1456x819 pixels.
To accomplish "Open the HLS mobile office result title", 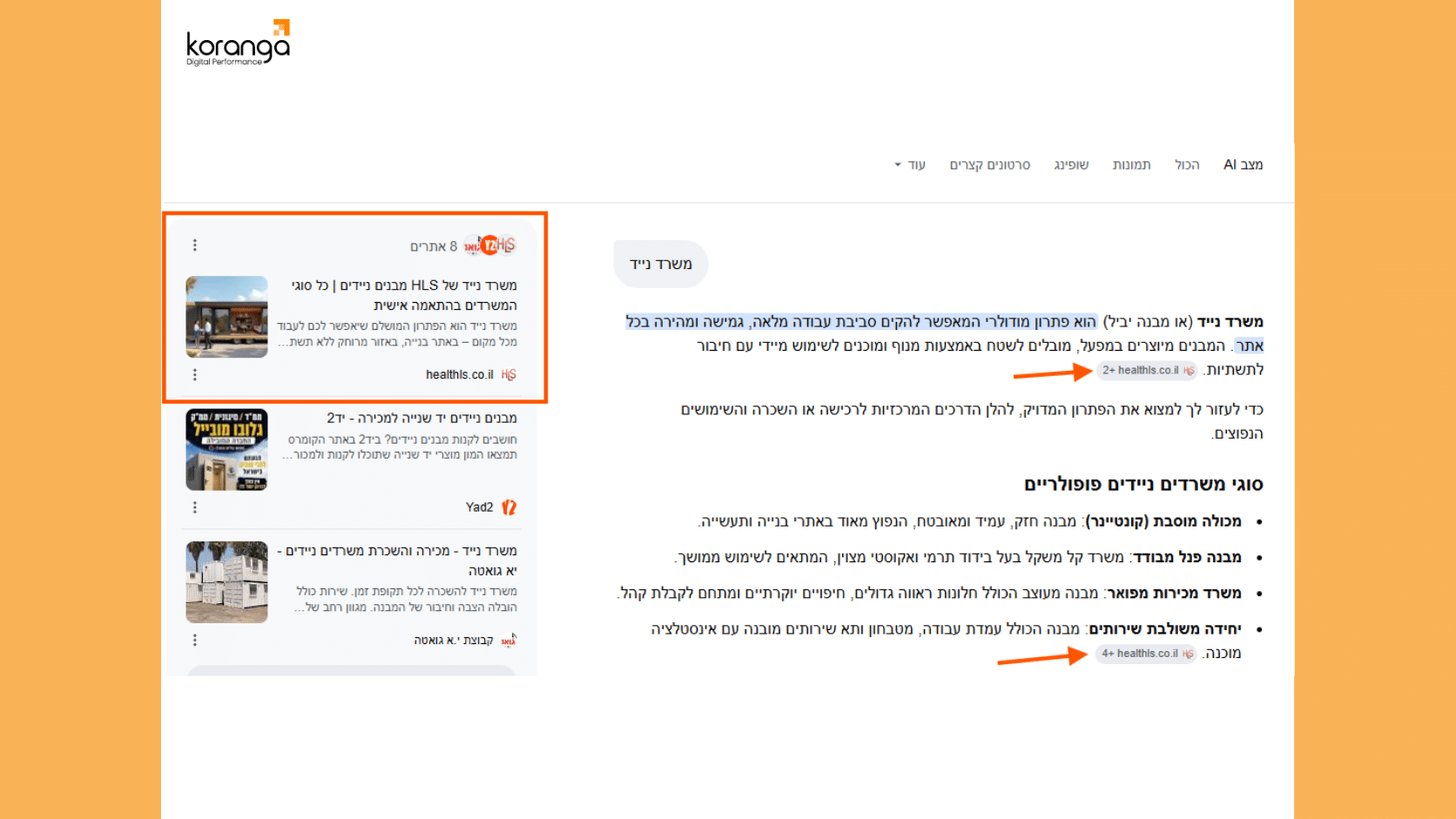I will [x=404, y=295].
